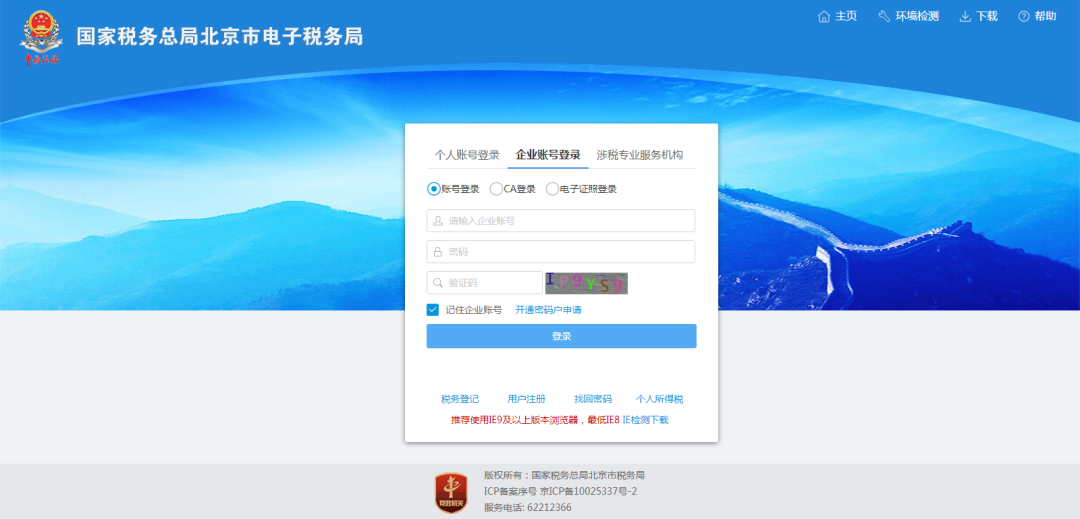
Task: Open the 税务登记 link
Action: (x=460, y=399)
